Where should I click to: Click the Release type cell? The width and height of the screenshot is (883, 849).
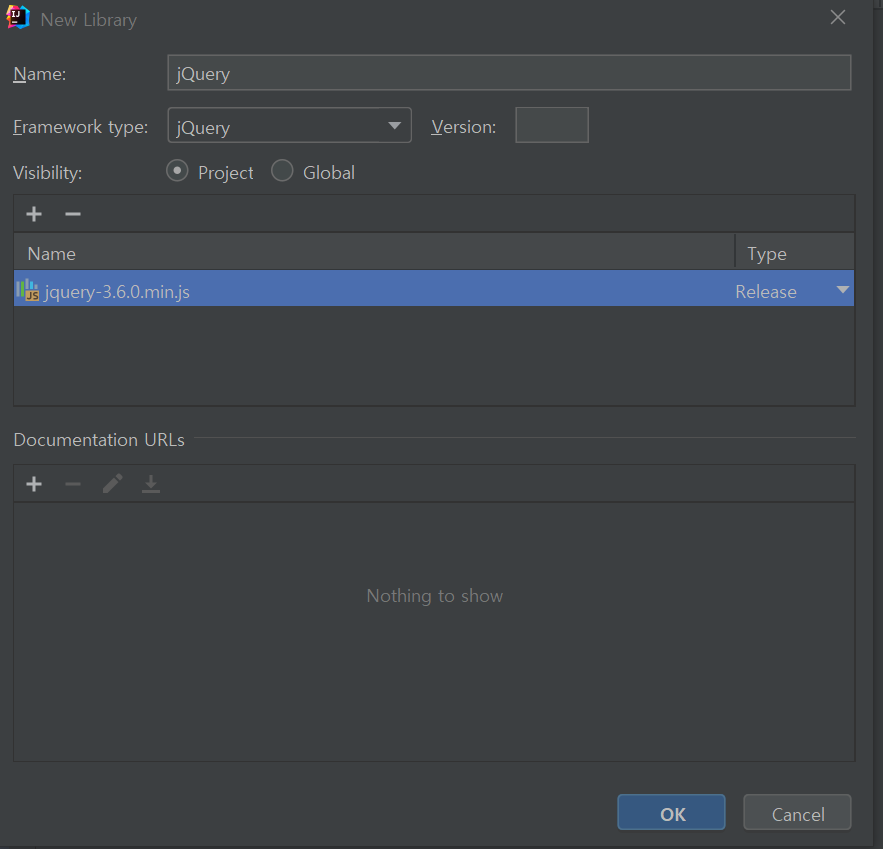pos(794,289)
